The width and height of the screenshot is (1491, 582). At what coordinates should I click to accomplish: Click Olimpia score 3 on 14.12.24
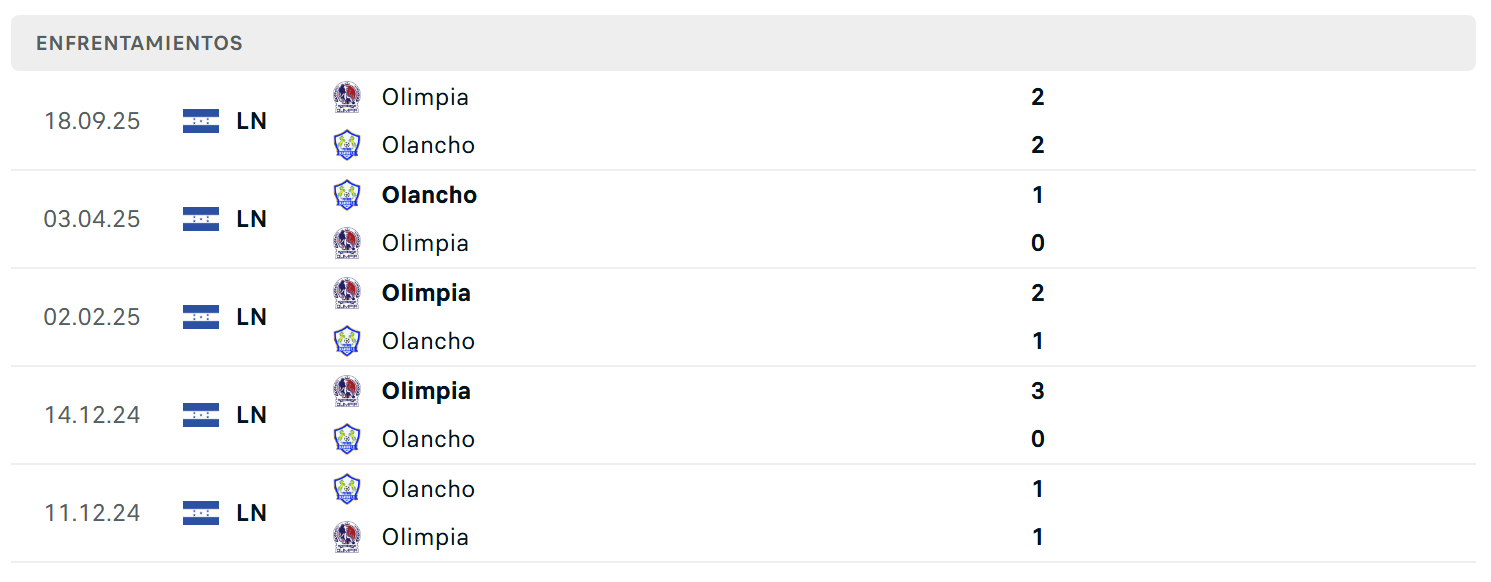click(x=1037, y=391)
